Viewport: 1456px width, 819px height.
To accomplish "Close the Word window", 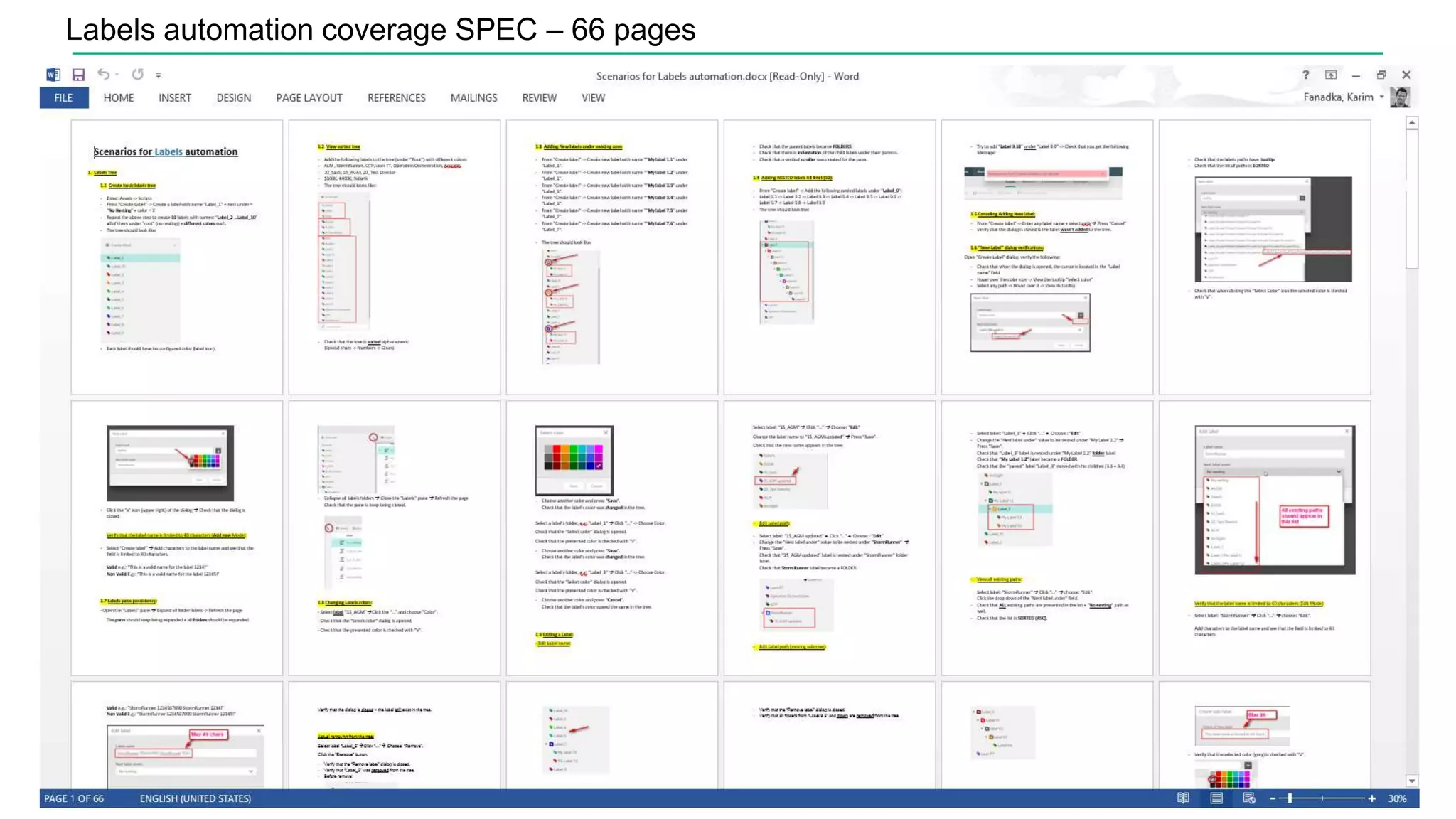I will point(1406,75).
